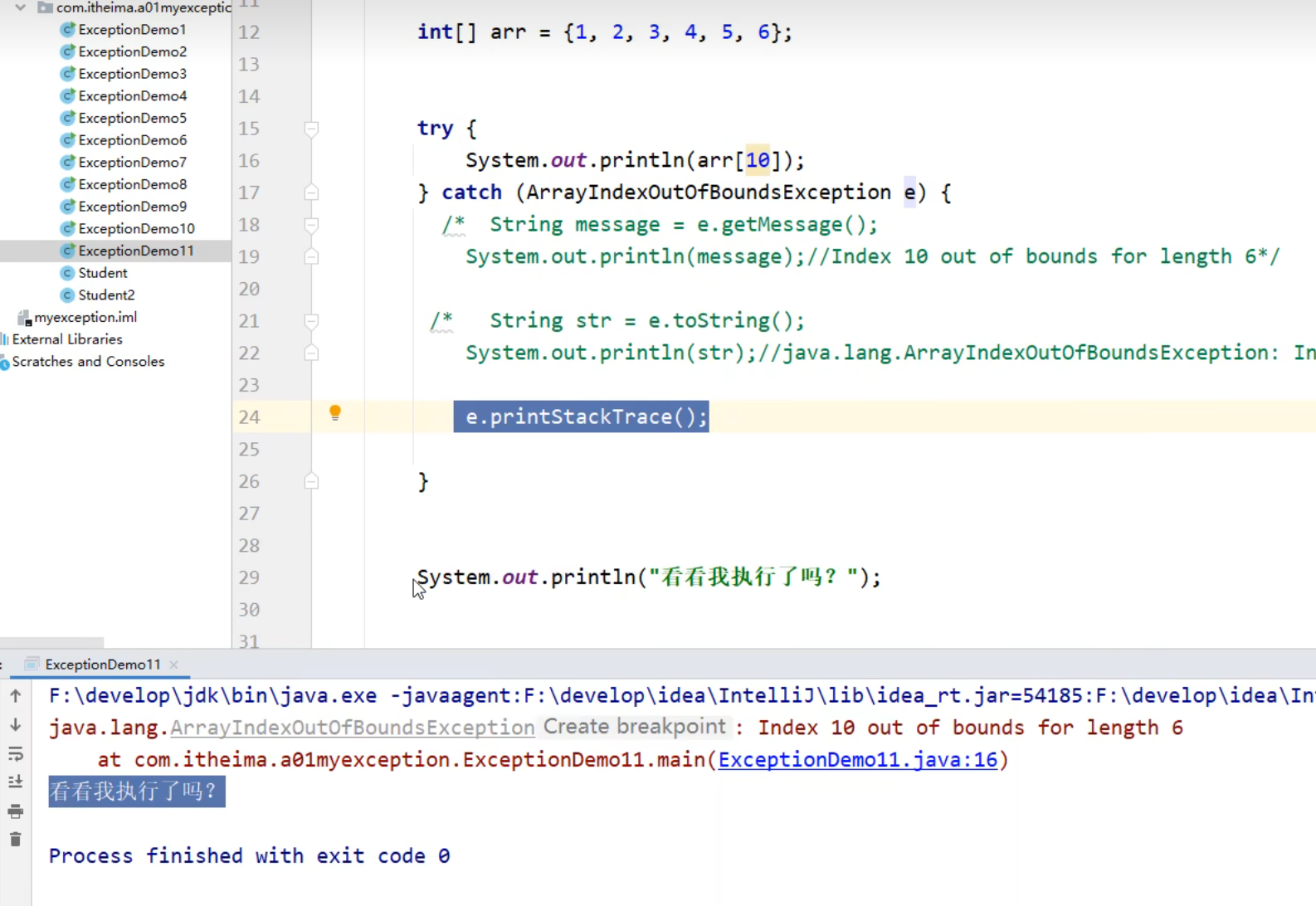This screenshot has height=906, width=1316.
Task: Click Create breakpoint in console output
Action: point(634,727)
